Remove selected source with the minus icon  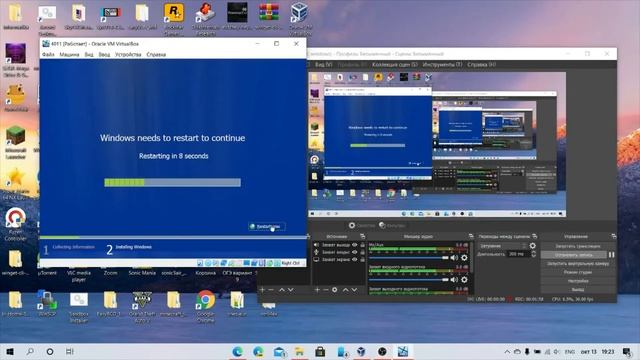coord(326,290)
